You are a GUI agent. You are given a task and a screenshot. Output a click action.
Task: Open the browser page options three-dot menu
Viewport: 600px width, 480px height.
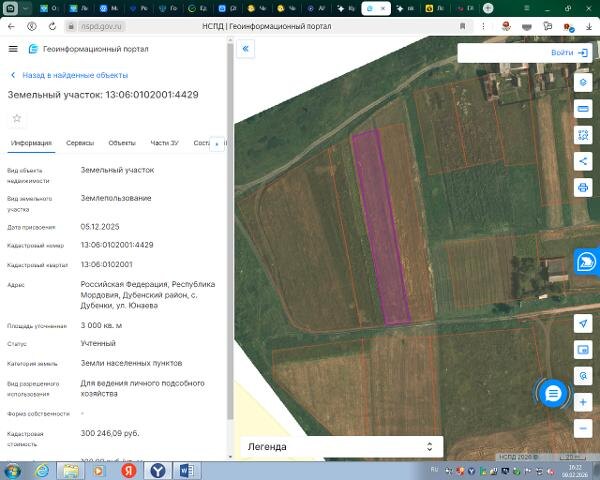pos(483,26)
